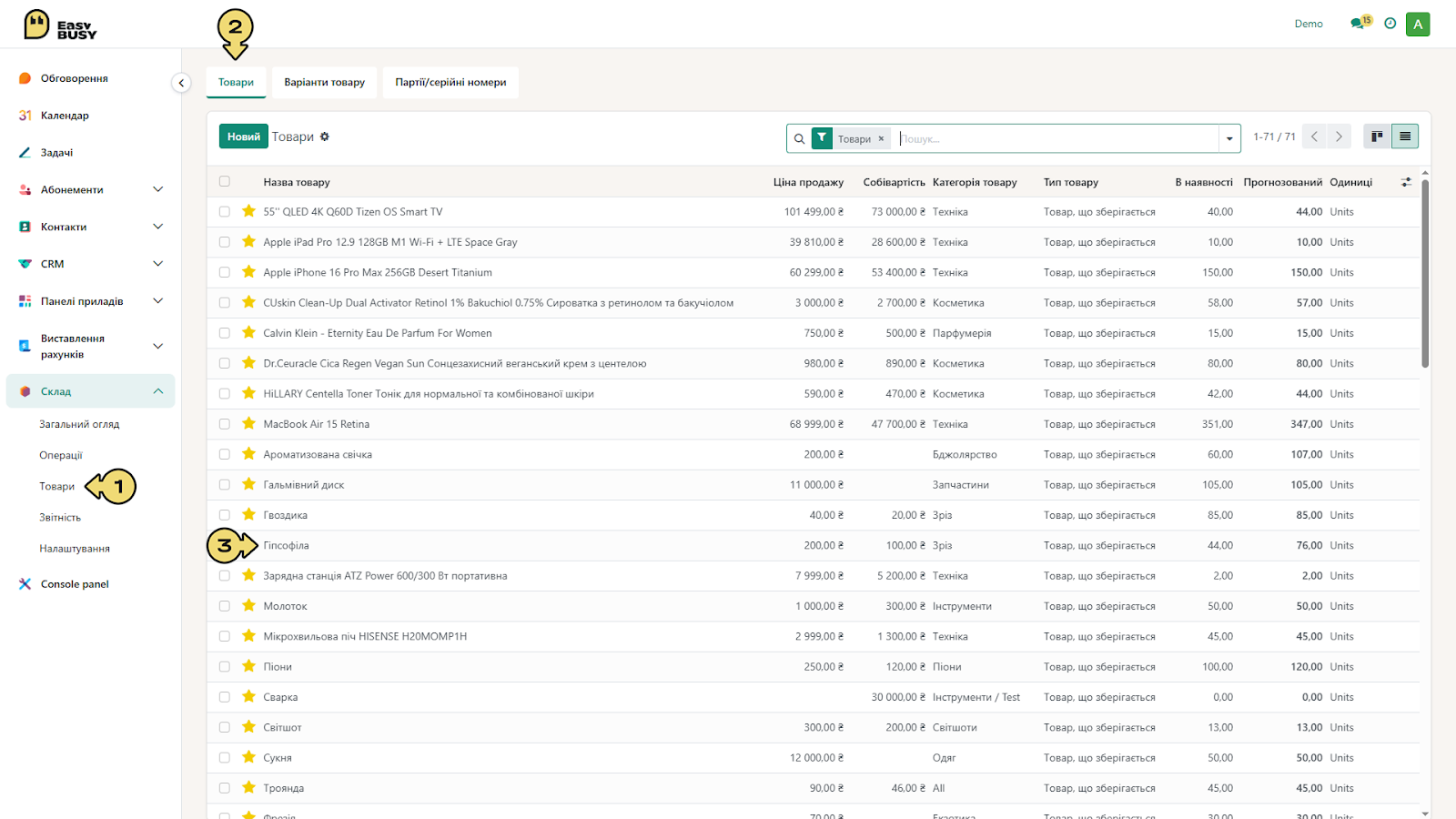The width and height of the screenshot is (1456, 819).
Task: Check the Apple iPhone 16 Pro Max row
Action: (225, 272)
